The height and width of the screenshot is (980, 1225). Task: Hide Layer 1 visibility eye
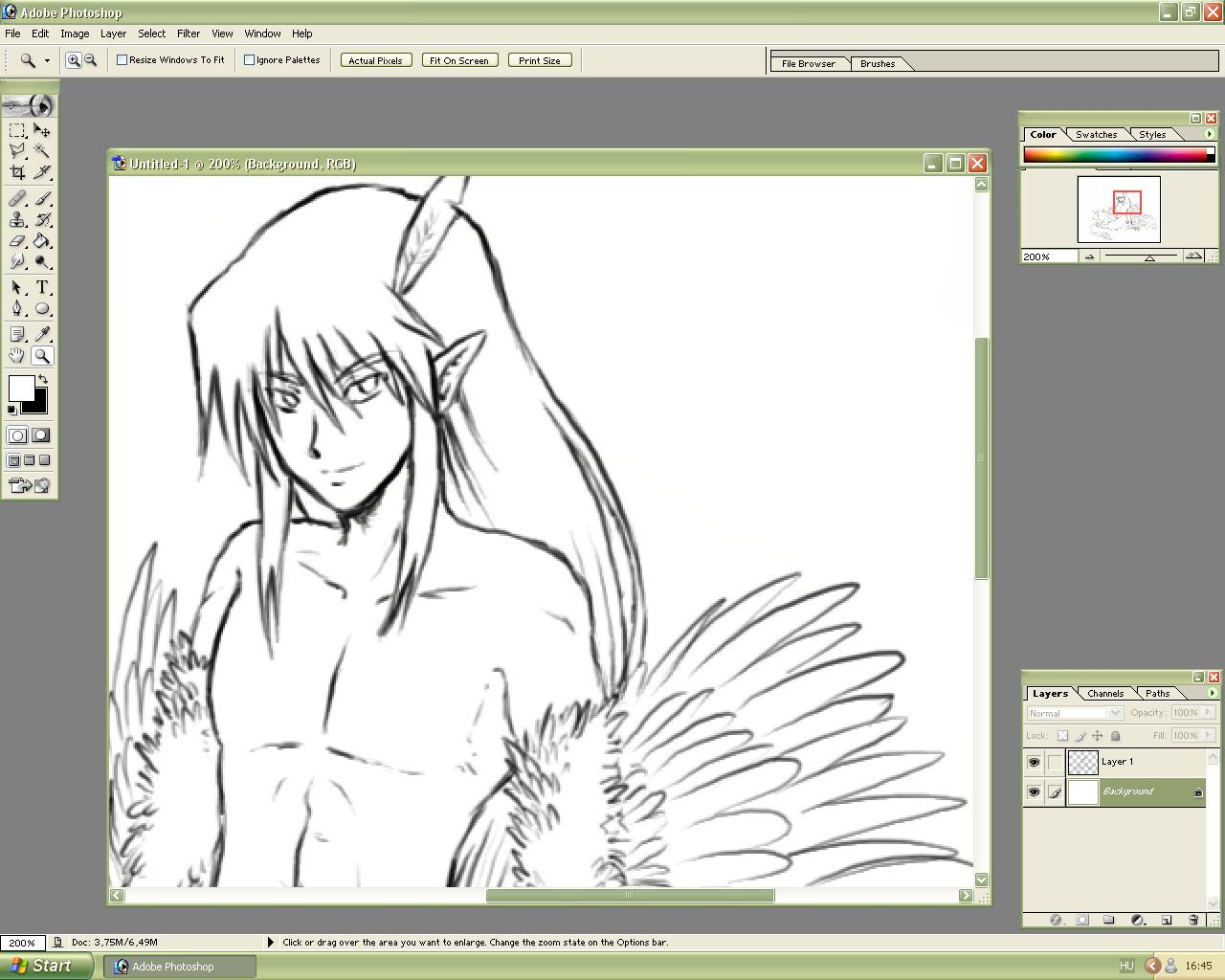(1034, 763)
